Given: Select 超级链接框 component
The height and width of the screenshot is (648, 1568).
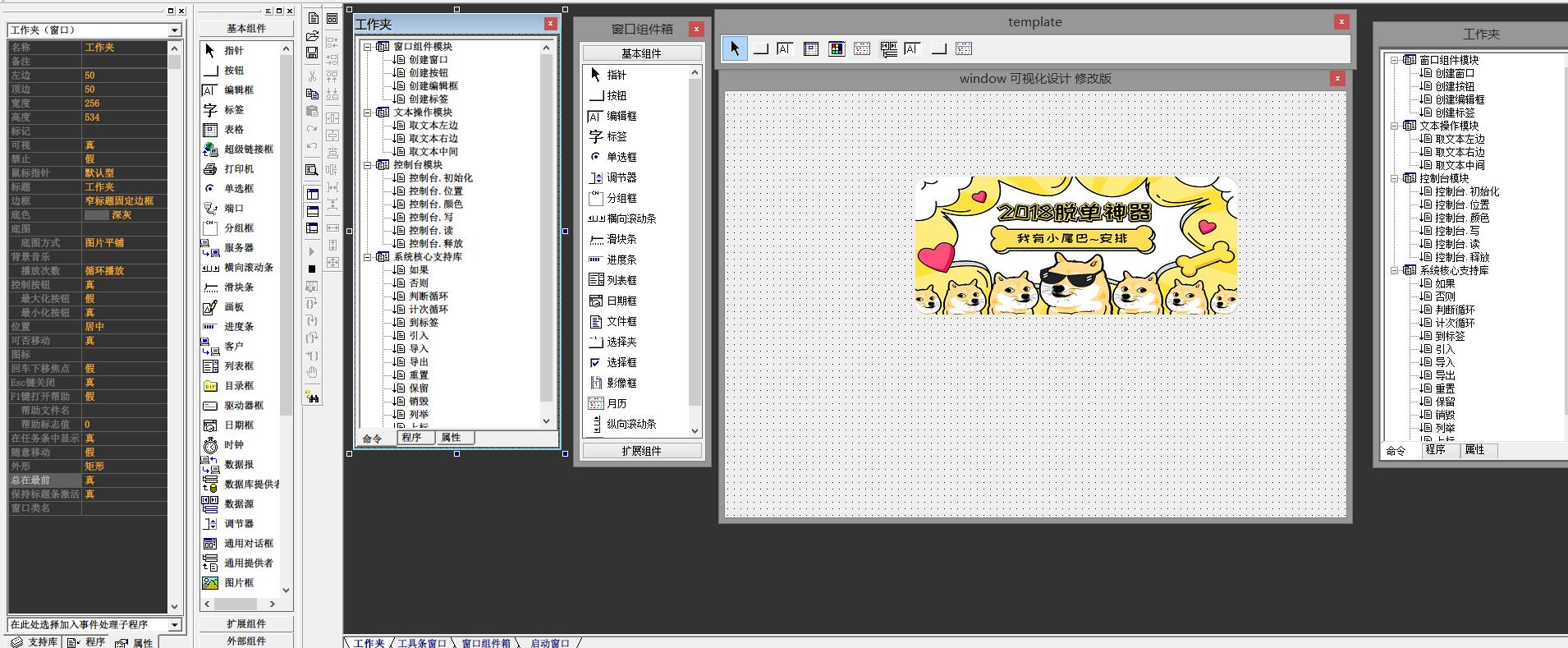Looking at the screenshot, I should coord(238,149).
